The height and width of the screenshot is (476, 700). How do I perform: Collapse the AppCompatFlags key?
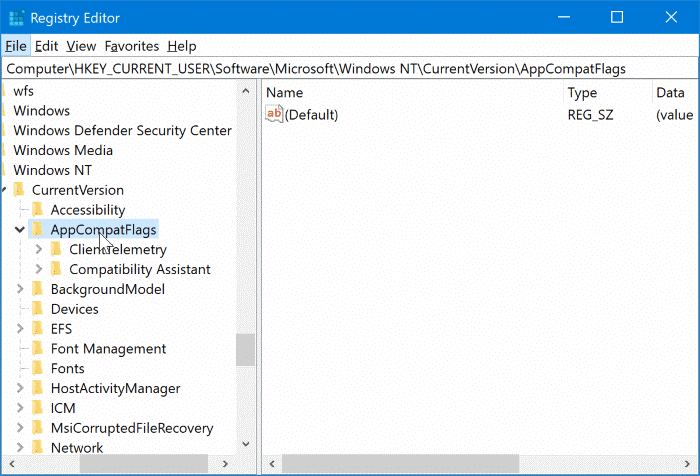[20, 230]
